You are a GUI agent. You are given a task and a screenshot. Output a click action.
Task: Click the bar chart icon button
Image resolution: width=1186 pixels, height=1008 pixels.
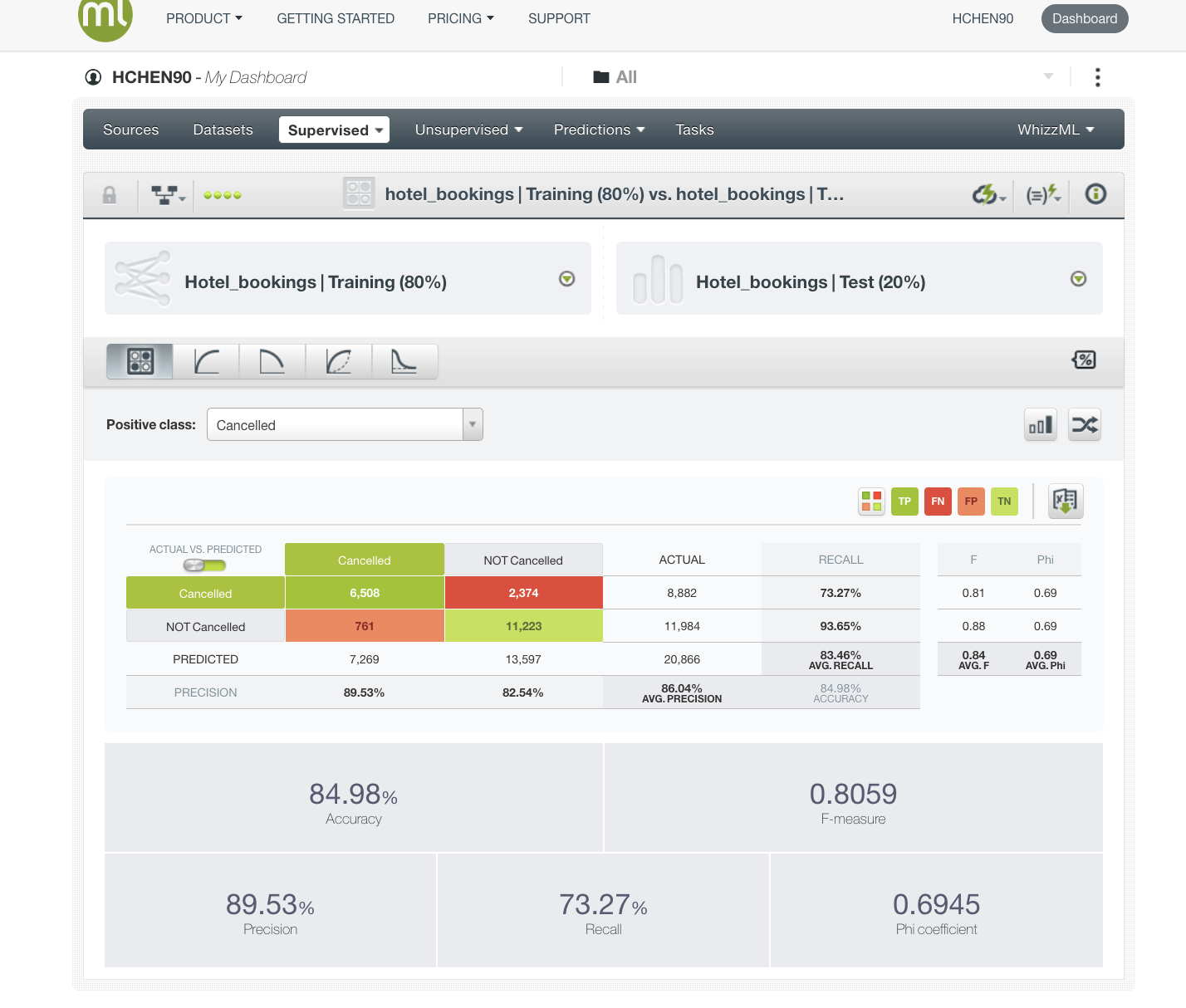tap(1040, 425)
